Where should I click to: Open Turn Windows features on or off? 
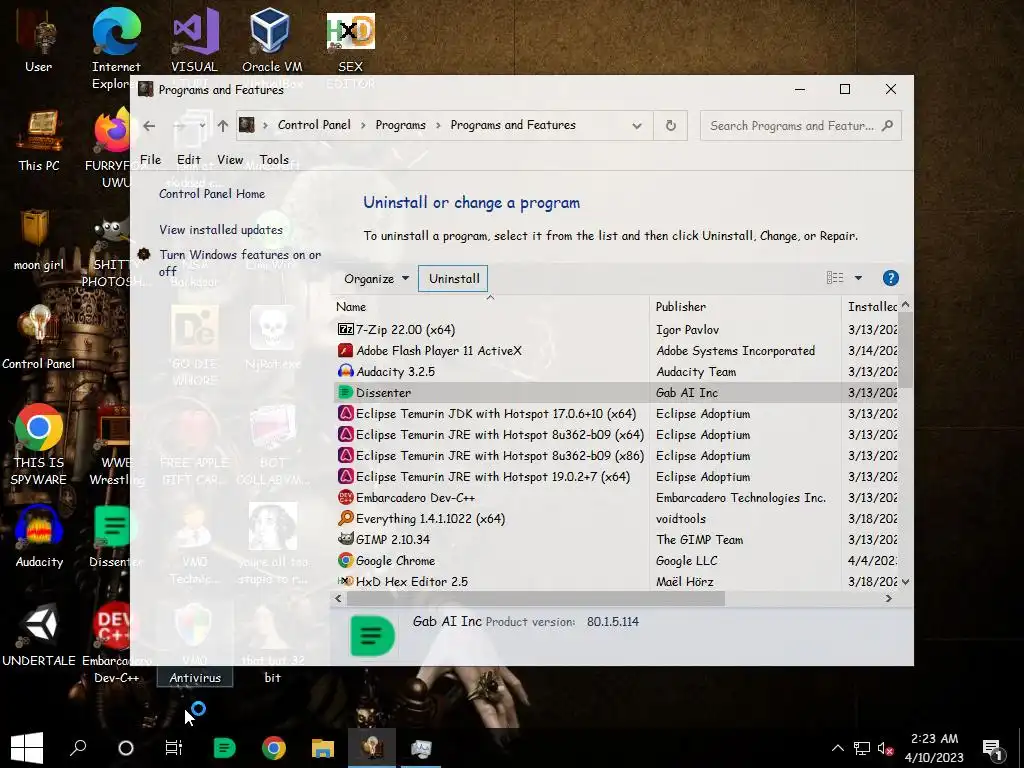tap(240, 263)
